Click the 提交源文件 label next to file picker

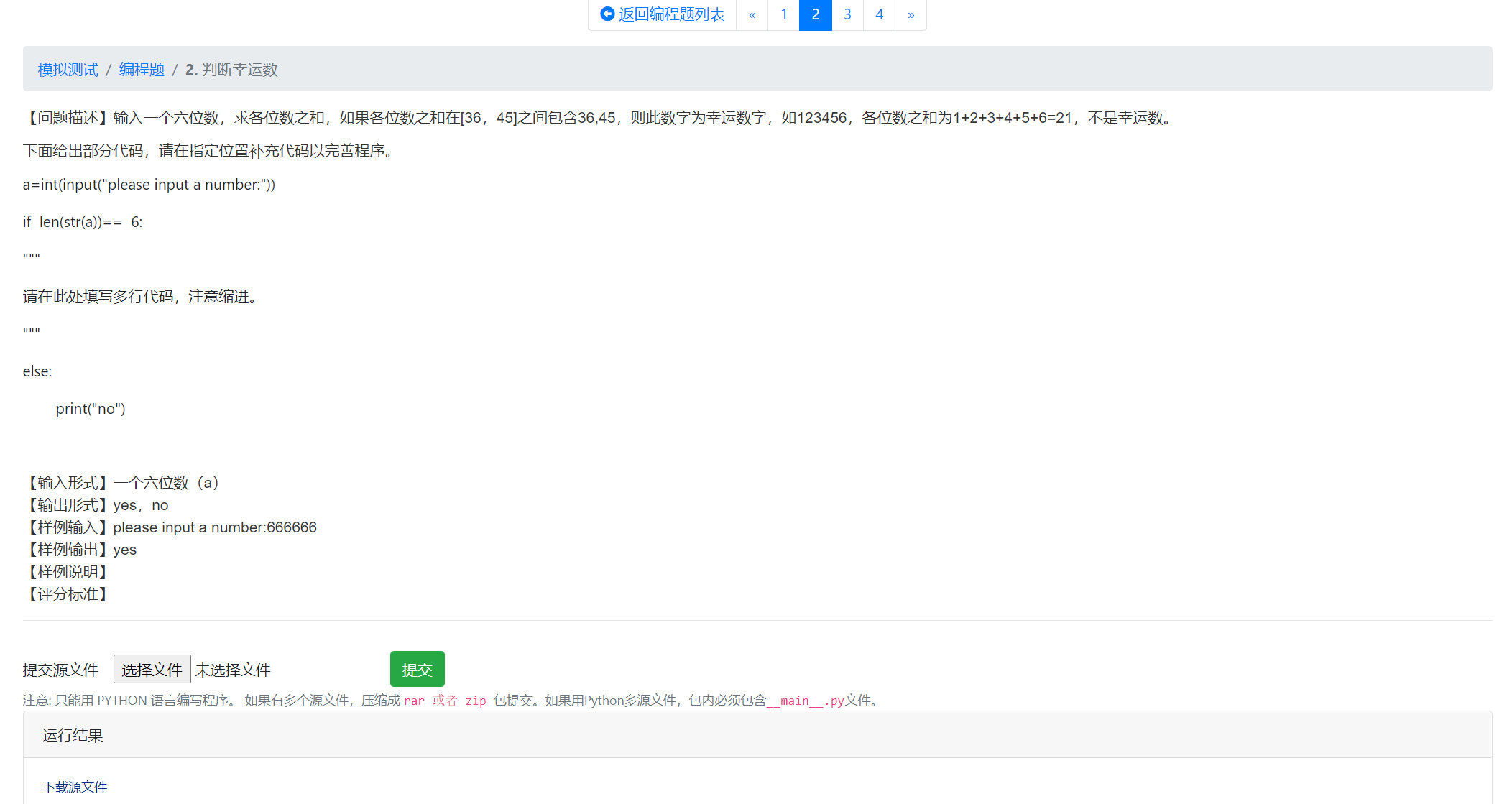click(x=61, y=669)
